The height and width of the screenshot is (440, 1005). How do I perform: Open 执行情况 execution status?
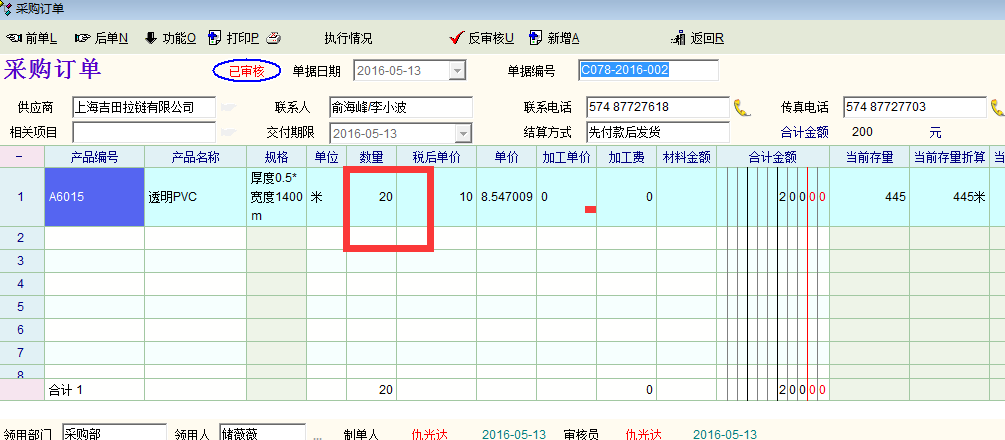point(348,38)
